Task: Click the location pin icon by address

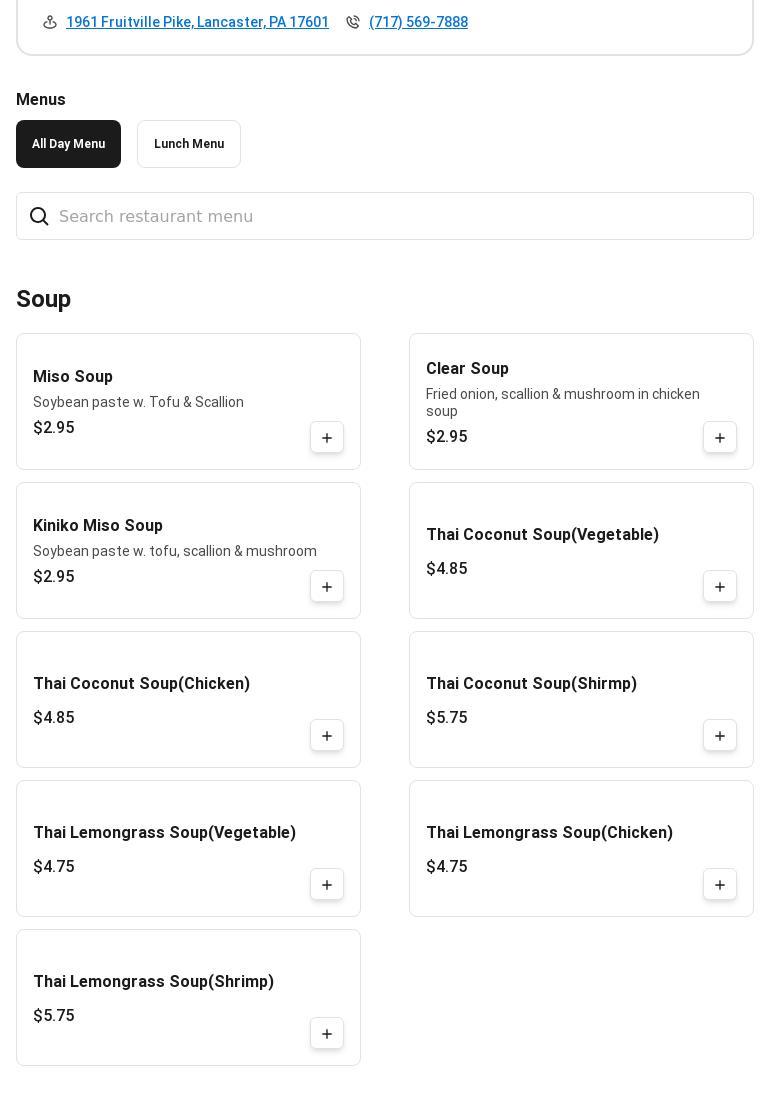Action: click(x=50, y=22)
